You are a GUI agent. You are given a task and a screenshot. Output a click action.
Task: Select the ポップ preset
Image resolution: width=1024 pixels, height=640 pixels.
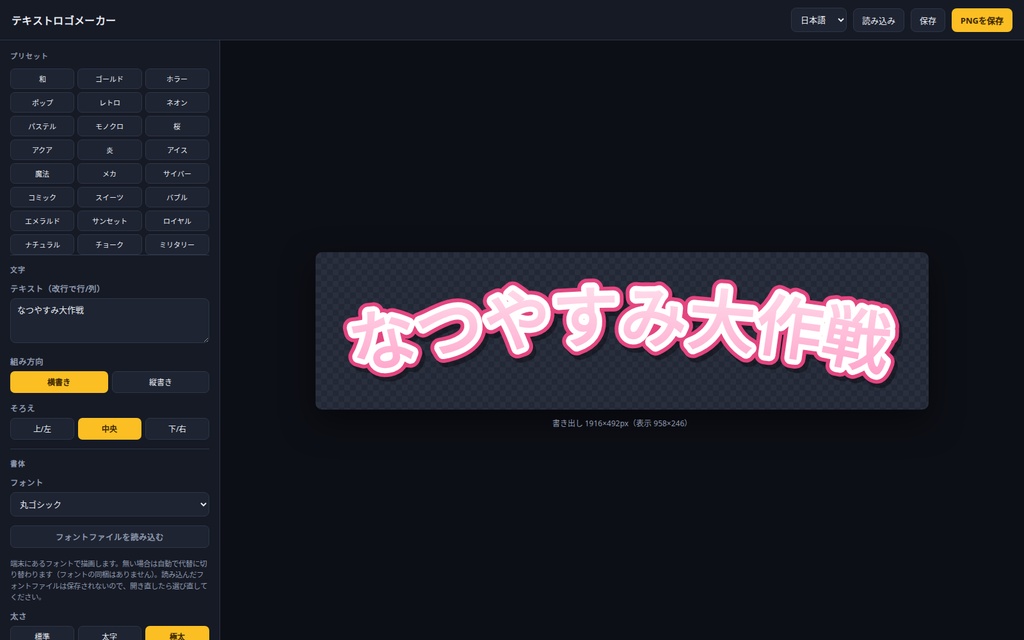point(42,103)
